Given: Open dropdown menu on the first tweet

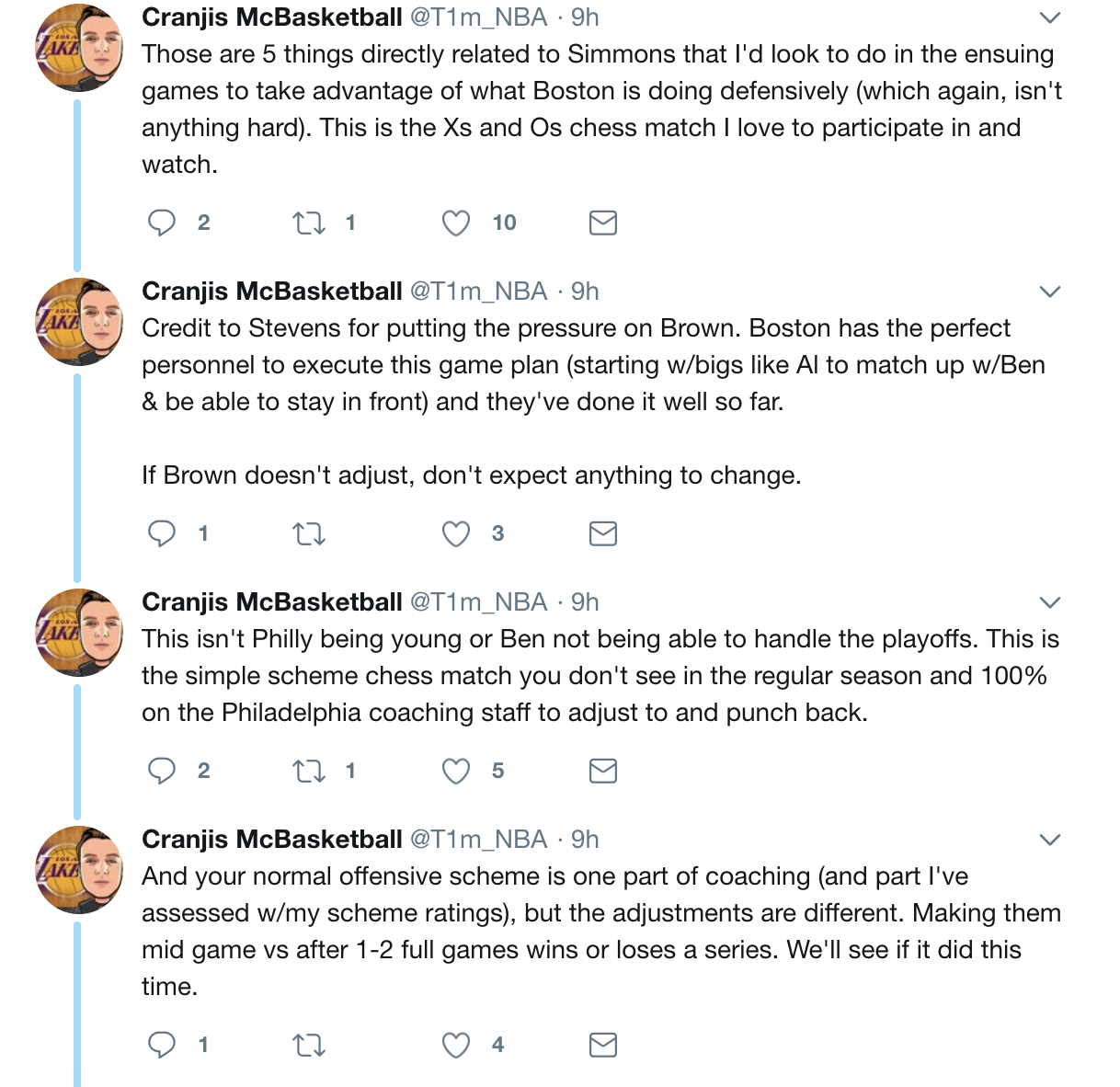Looking at the screenshot, I should [1049, 17].
